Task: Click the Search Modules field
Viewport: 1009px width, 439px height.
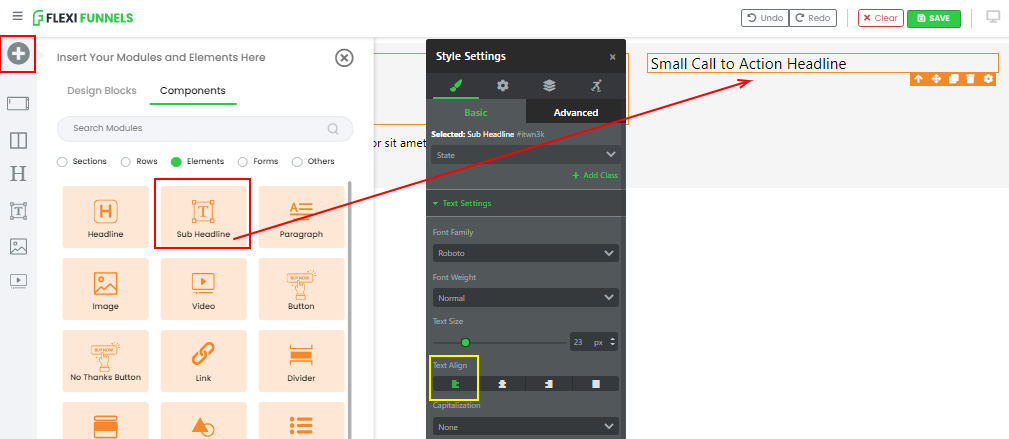Action: point(205,128)
